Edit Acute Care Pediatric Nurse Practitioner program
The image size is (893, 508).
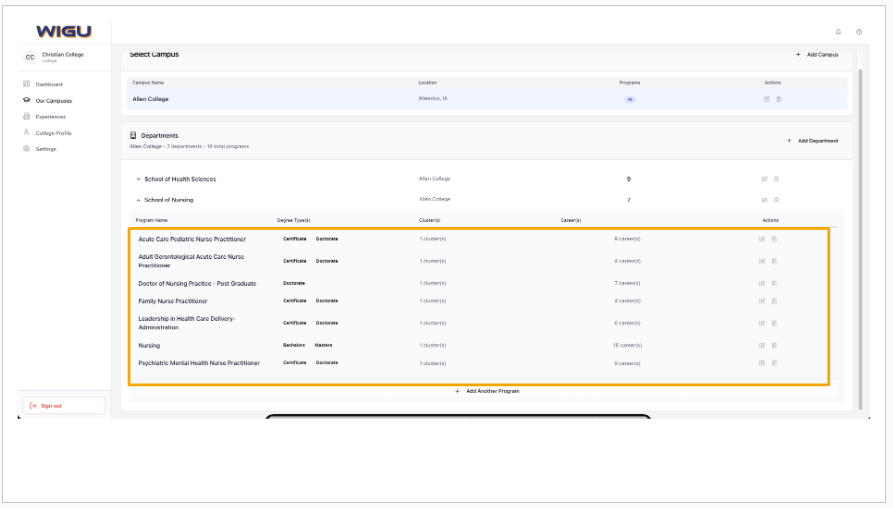click(762, 239)
